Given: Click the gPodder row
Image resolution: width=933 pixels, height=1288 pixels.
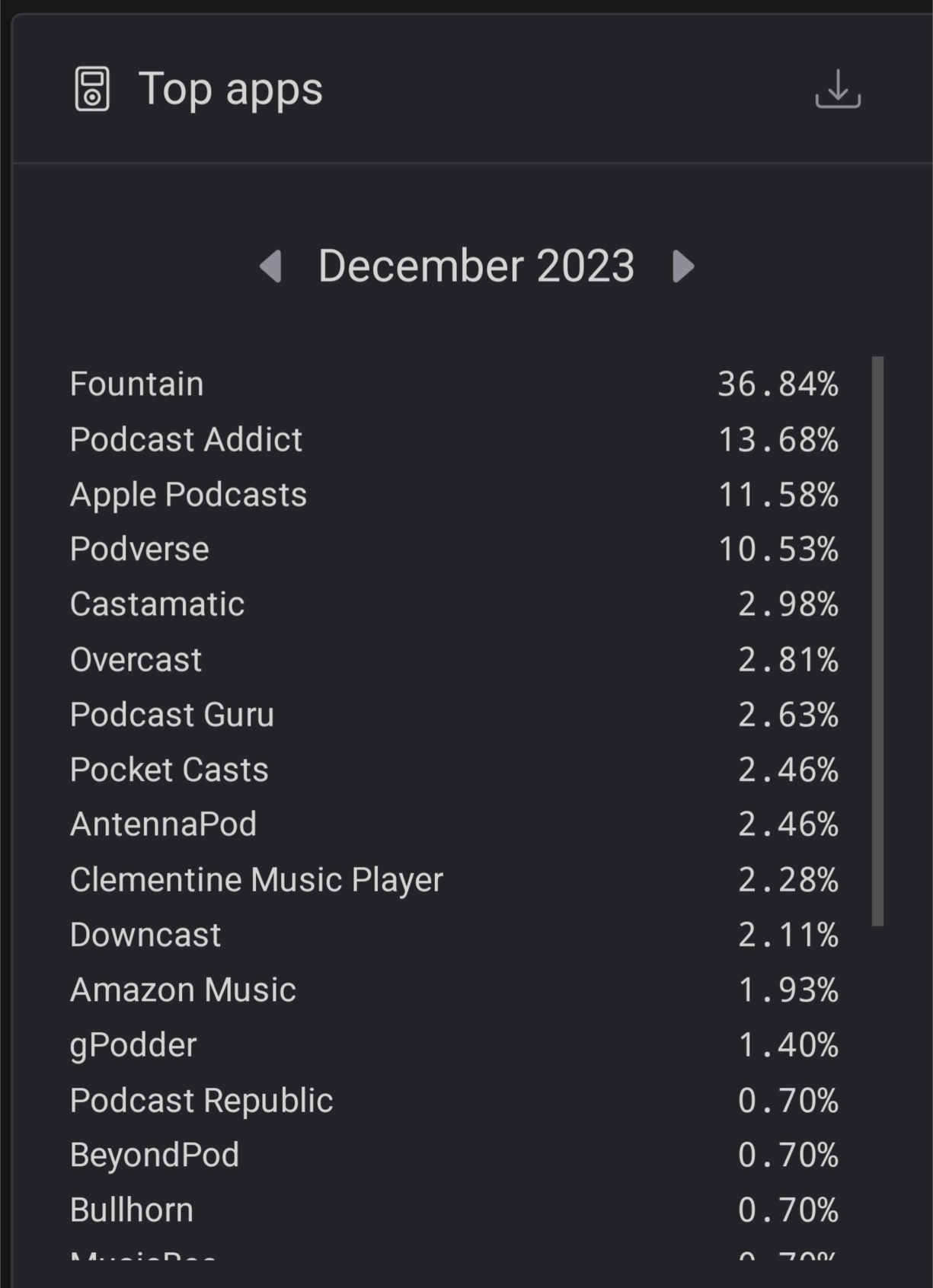Looking at the screenshot, I should coord(454,1045).
